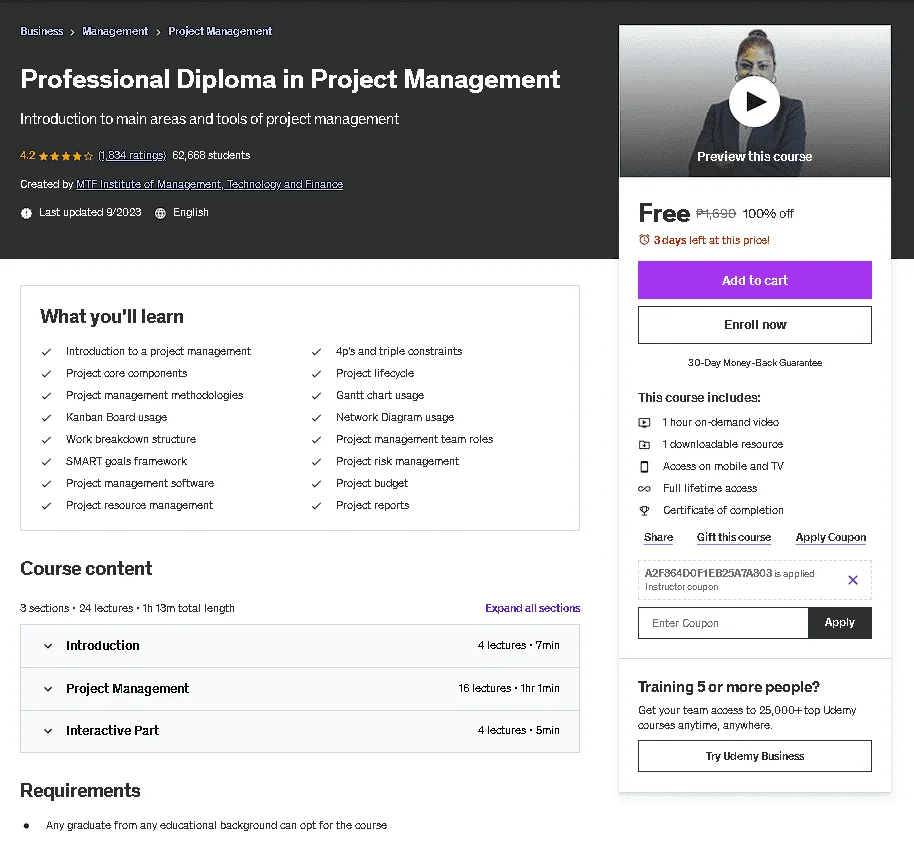
Task: Click 'Network Diagram usage' item
Action: coord(395,417)
